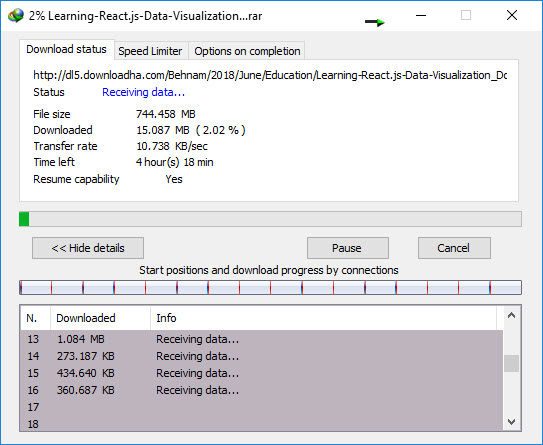Select the Download status tab
Image resolution: width=543 pixels, height=445 pixels.
pos(66,49)
